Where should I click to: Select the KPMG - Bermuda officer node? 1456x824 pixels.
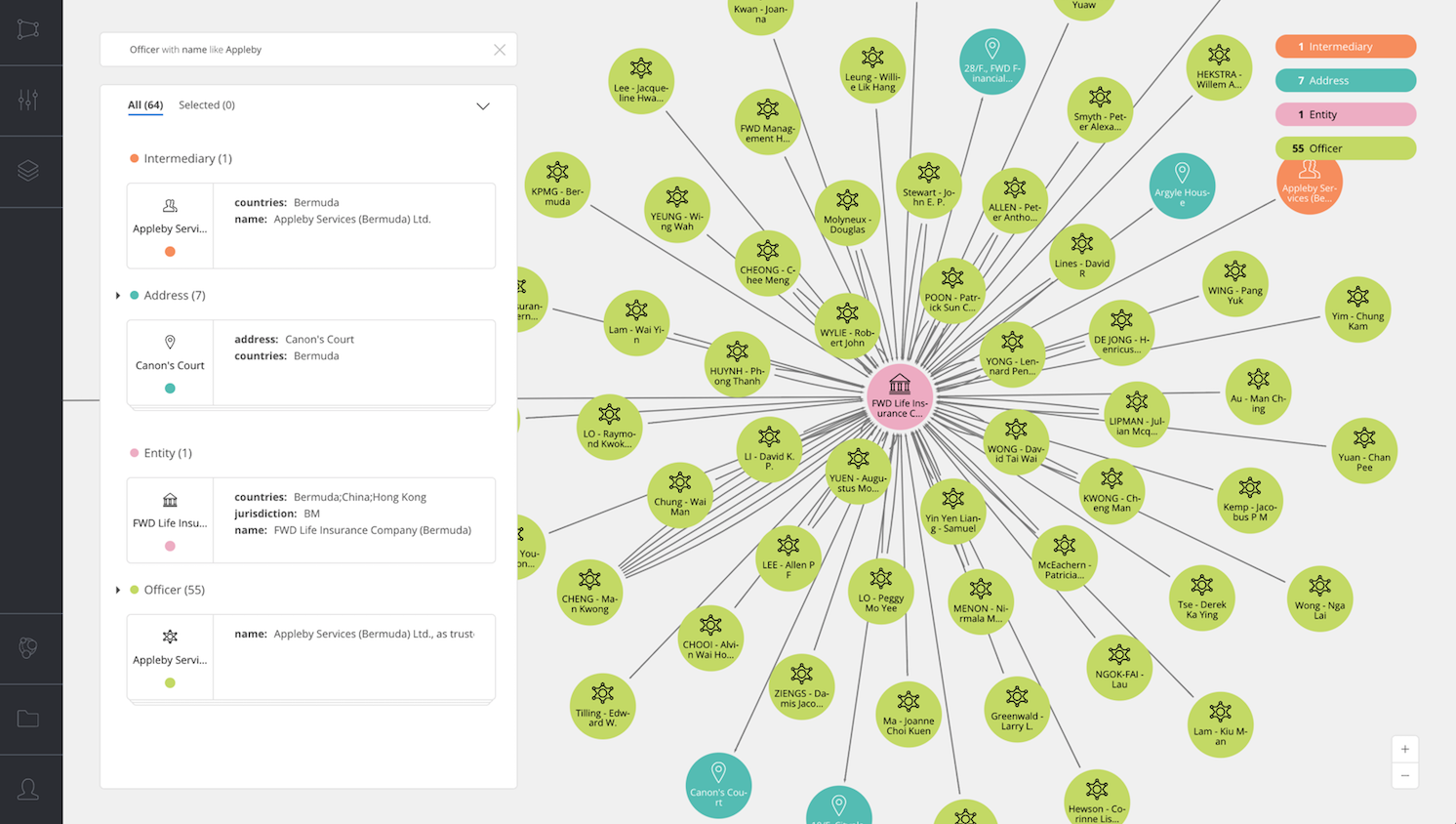tap(557, 185)
